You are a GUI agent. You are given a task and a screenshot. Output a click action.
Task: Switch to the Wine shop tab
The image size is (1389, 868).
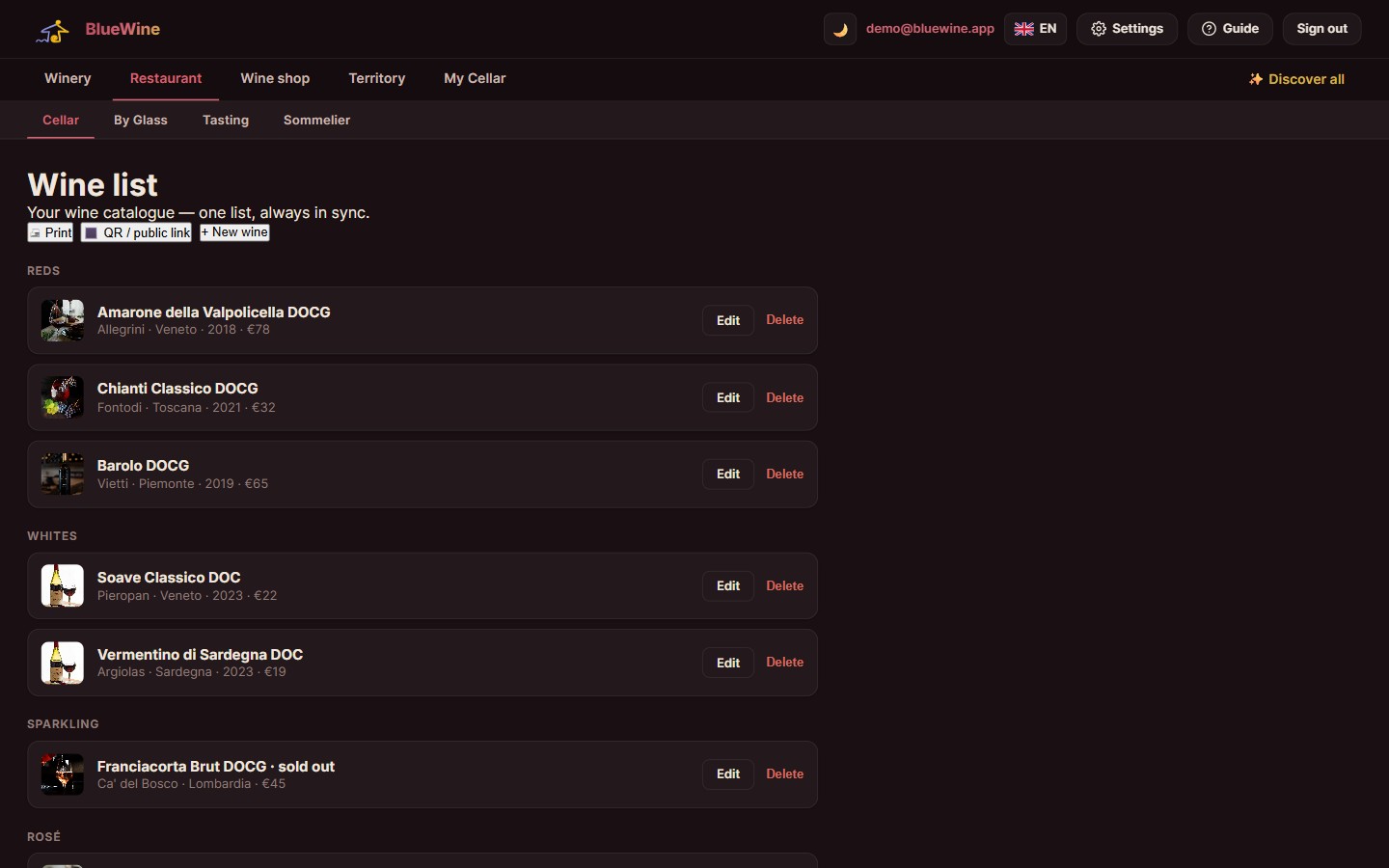coord(275,78)
